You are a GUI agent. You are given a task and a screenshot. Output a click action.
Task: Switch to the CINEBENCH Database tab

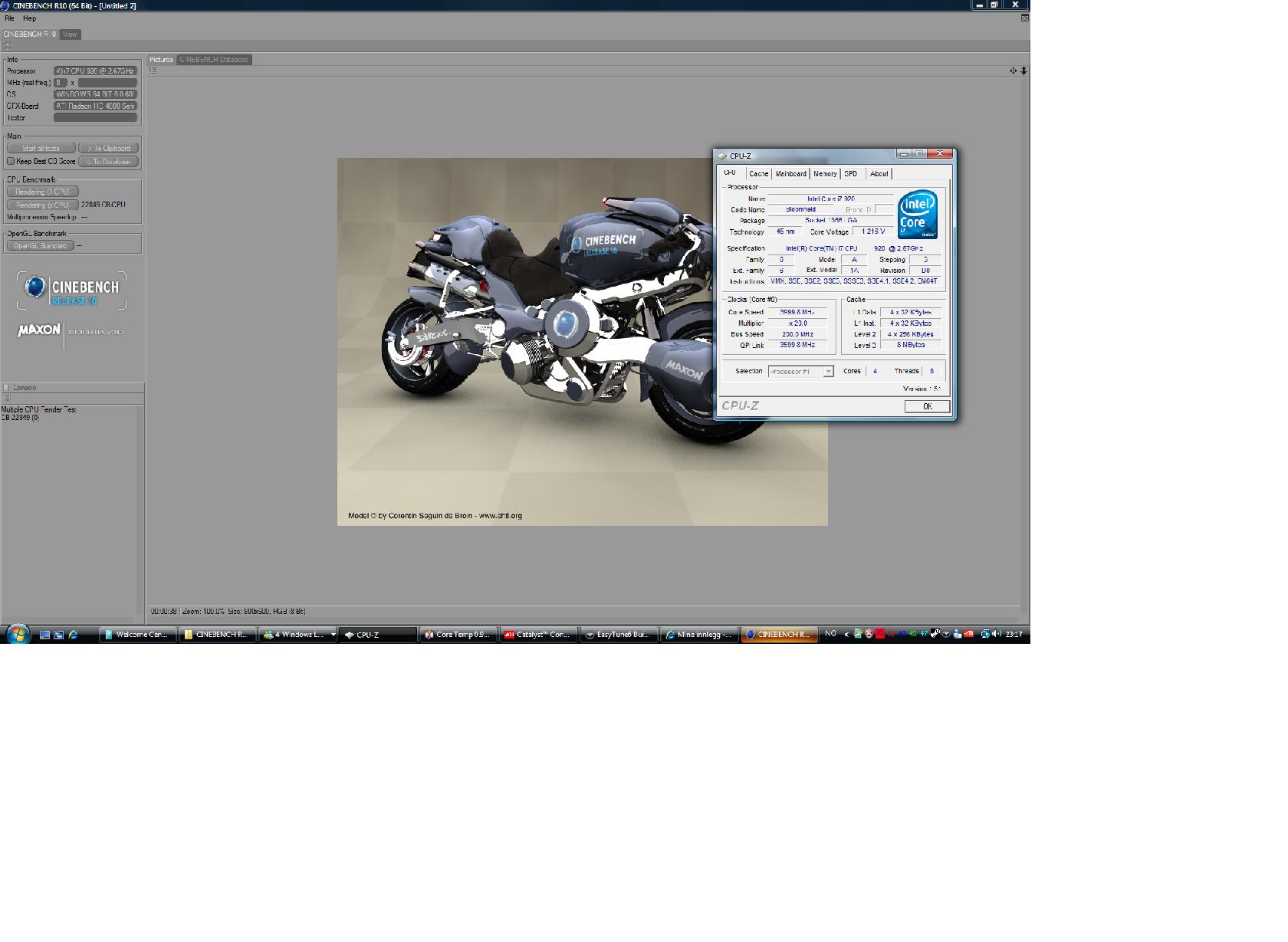(214, 60)
